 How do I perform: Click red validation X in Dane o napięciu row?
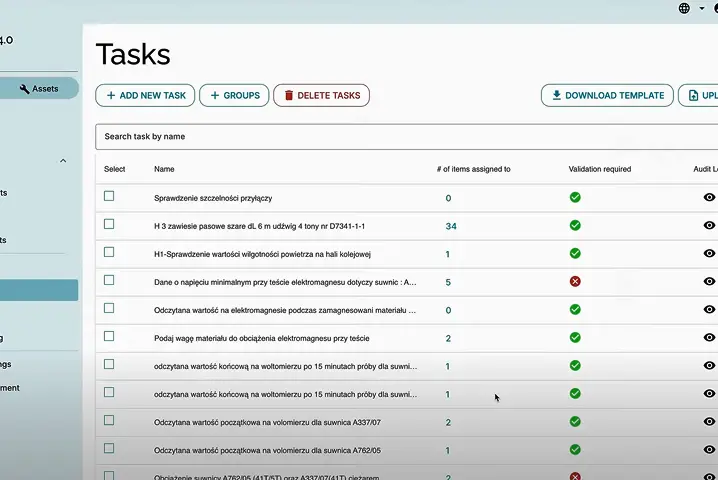coord(575,282)
